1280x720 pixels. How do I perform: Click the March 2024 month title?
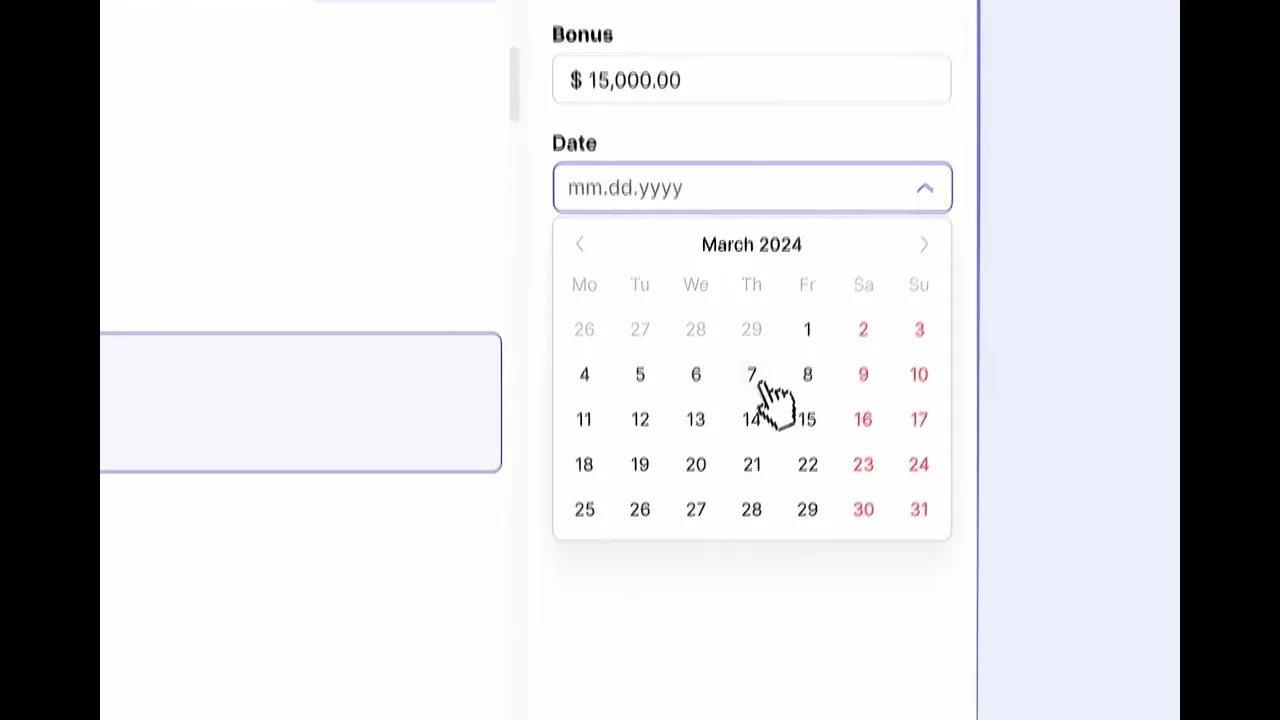tap(751, 244)
